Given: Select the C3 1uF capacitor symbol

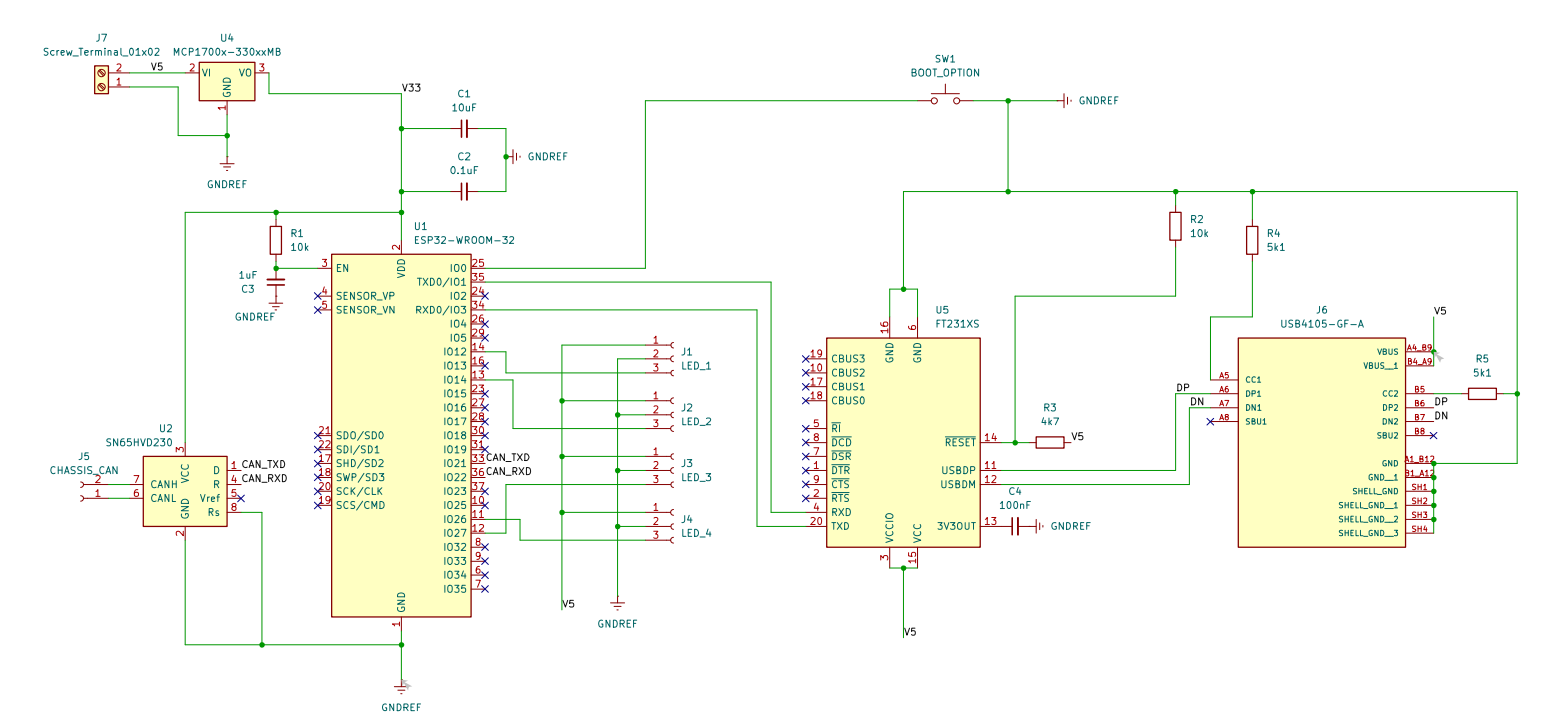Looking at the screenshot, I should pyautogui.click(x=275, y=282).
